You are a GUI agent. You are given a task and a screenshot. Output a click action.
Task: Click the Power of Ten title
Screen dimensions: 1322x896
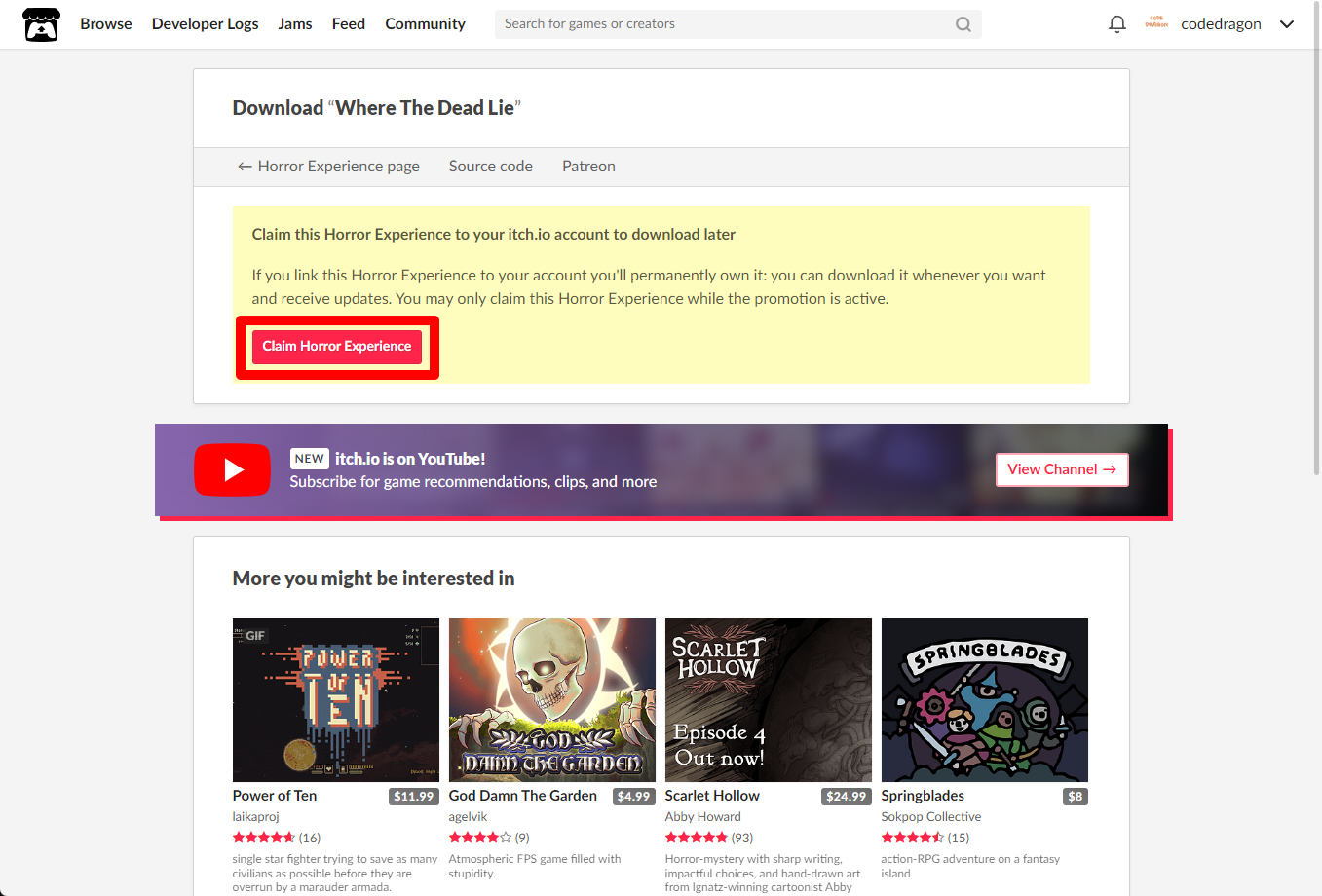pos(275,796)
